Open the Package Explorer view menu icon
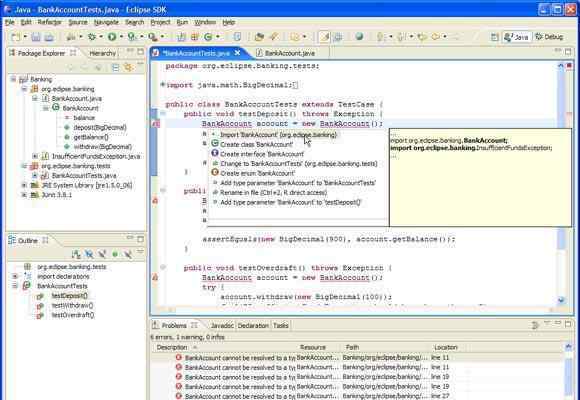Screen dimensions: 580x400 pyautogui.click(x=140, y=66)
